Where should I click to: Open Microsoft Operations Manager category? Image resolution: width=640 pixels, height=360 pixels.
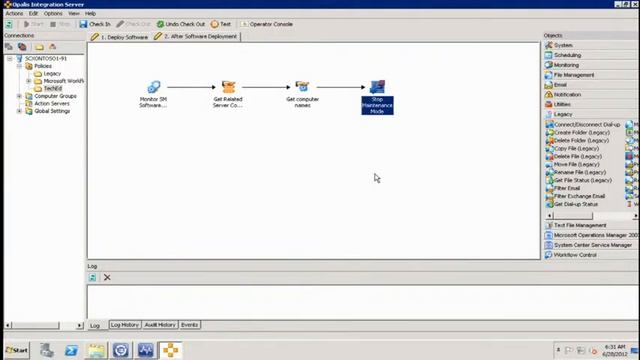click(591, 235)
